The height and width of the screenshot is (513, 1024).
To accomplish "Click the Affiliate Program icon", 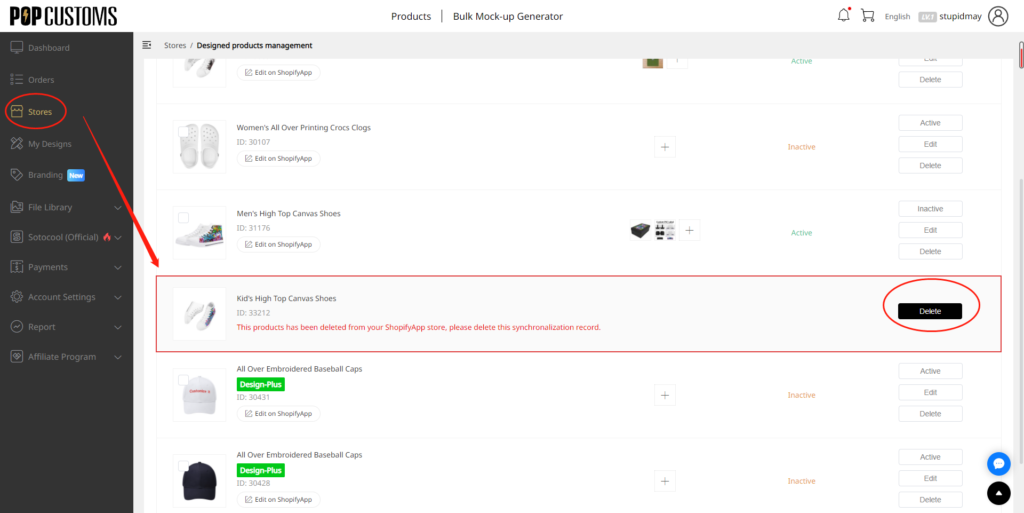I will click(17, 357).
